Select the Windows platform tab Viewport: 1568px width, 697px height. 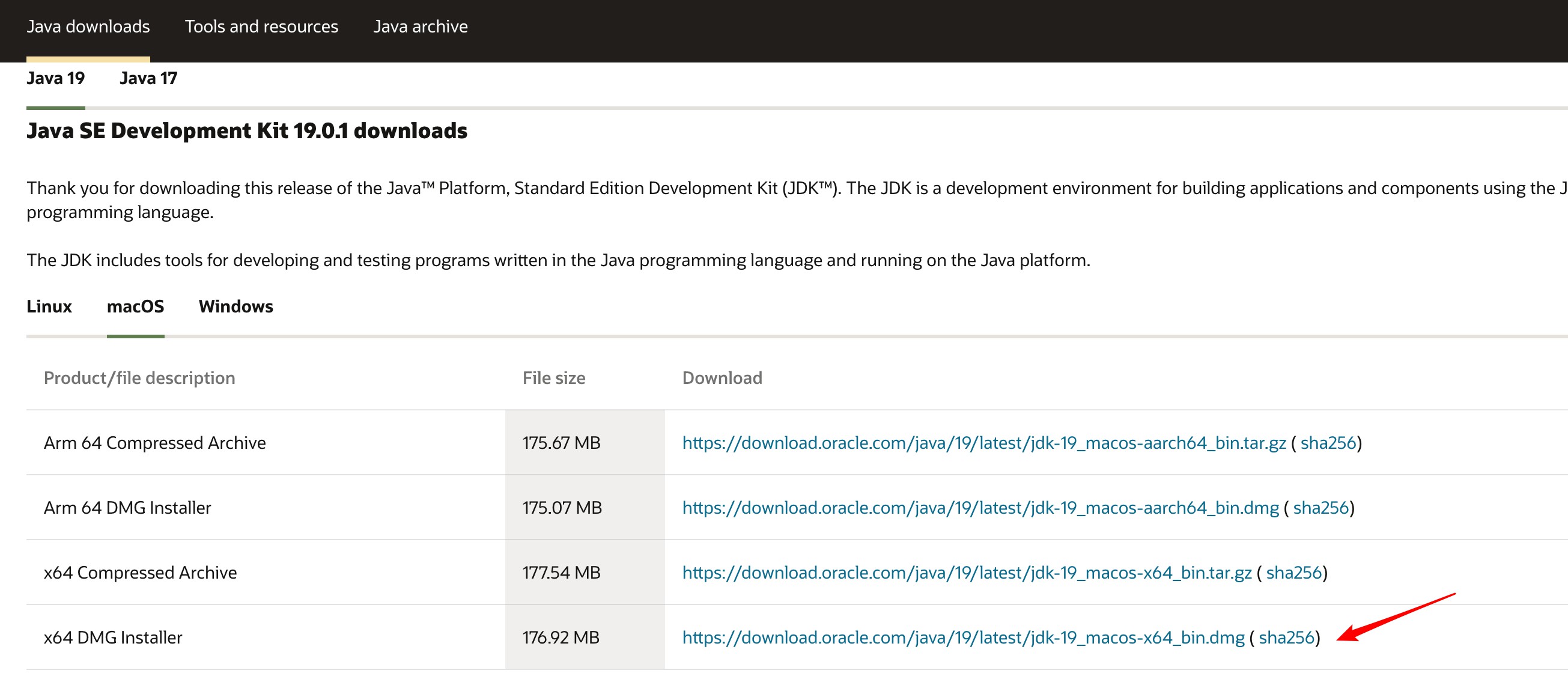click(x=236, y=307)
